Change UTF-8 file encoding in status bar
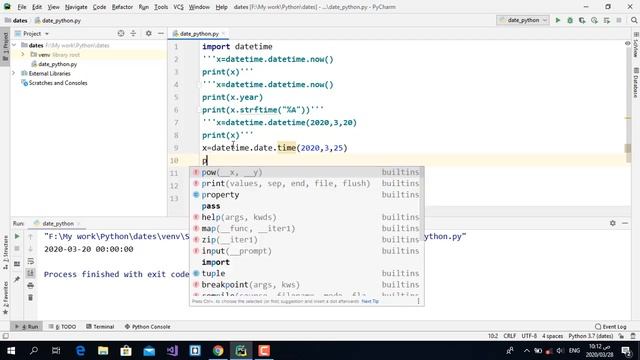This screenshot has height=360, width=640. (529, 336)
